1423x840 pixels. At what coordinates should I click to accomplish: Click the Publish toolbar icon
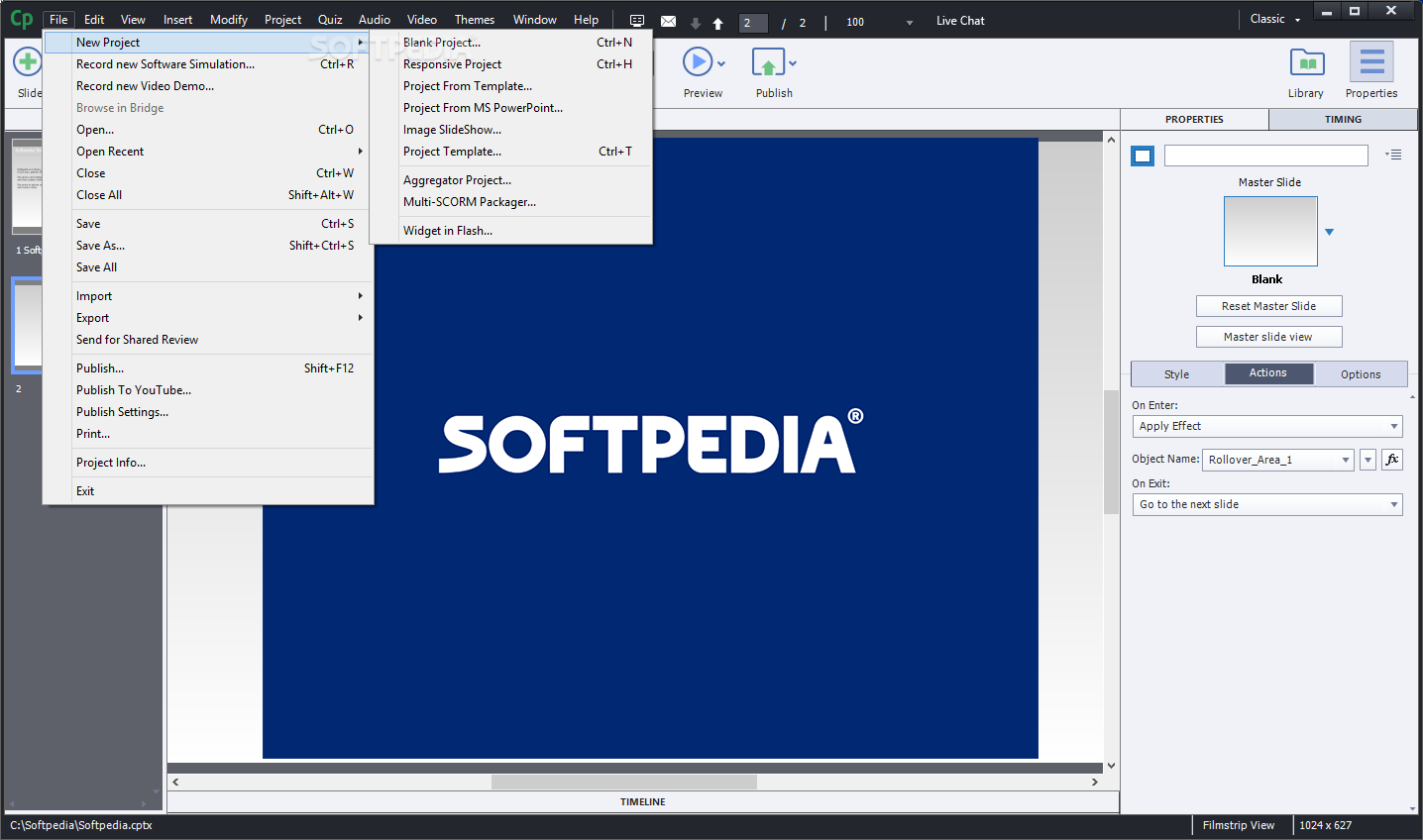(x=768, y=62)
